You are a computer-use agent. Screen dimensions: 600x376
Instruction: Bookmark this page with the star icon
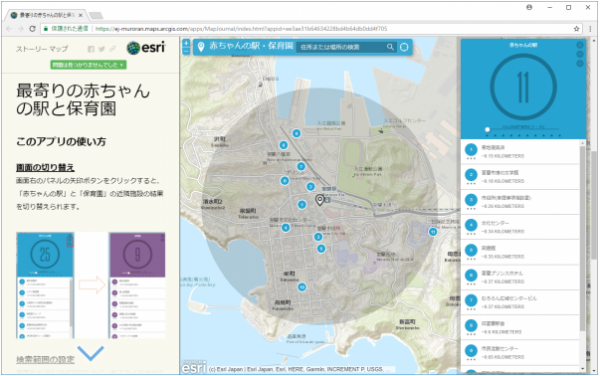point(576,29)
